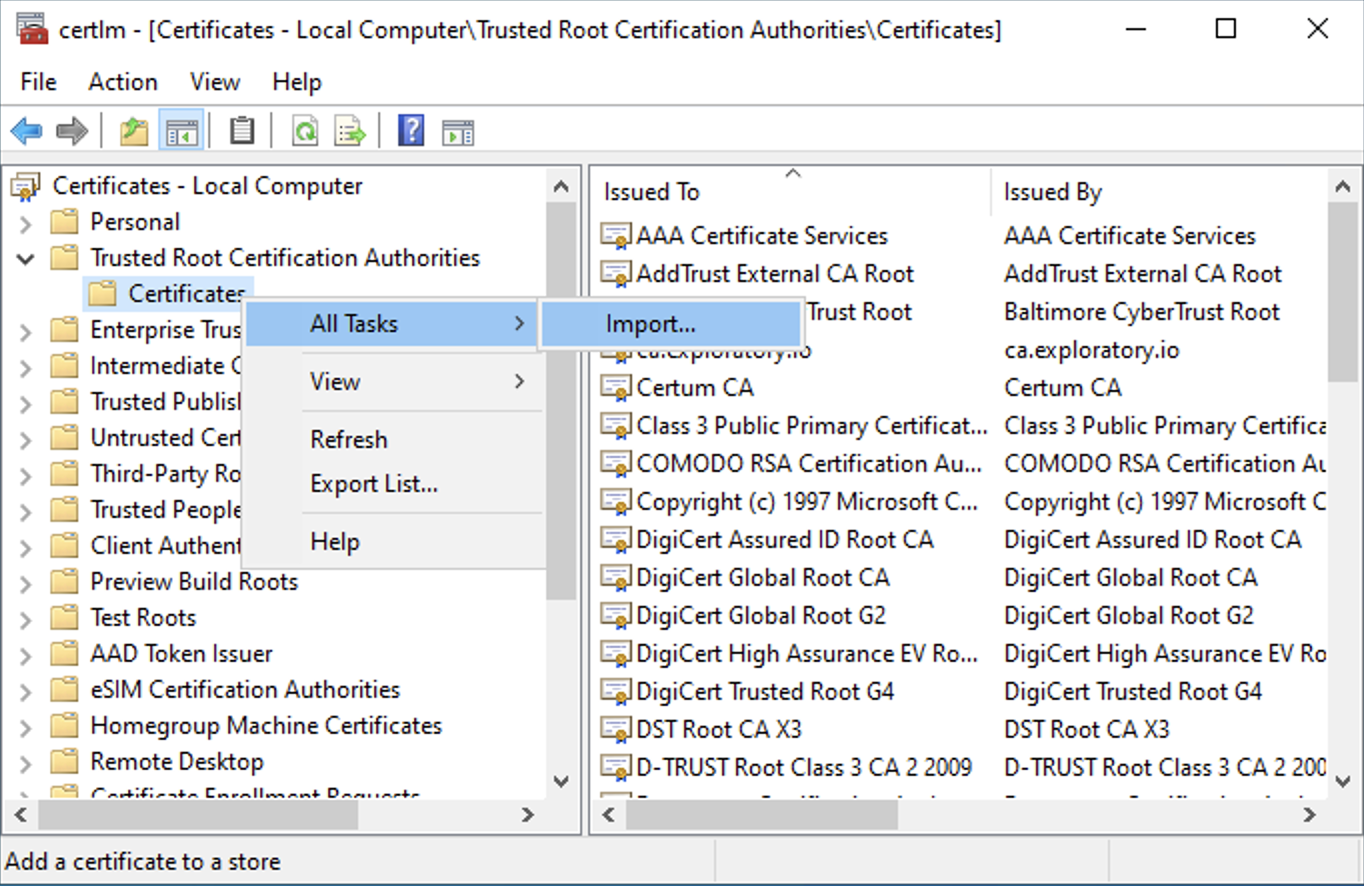Expand the Client Authentication node arrow
This screenshot has height=886, width=1364.
(x=26, y=546)
